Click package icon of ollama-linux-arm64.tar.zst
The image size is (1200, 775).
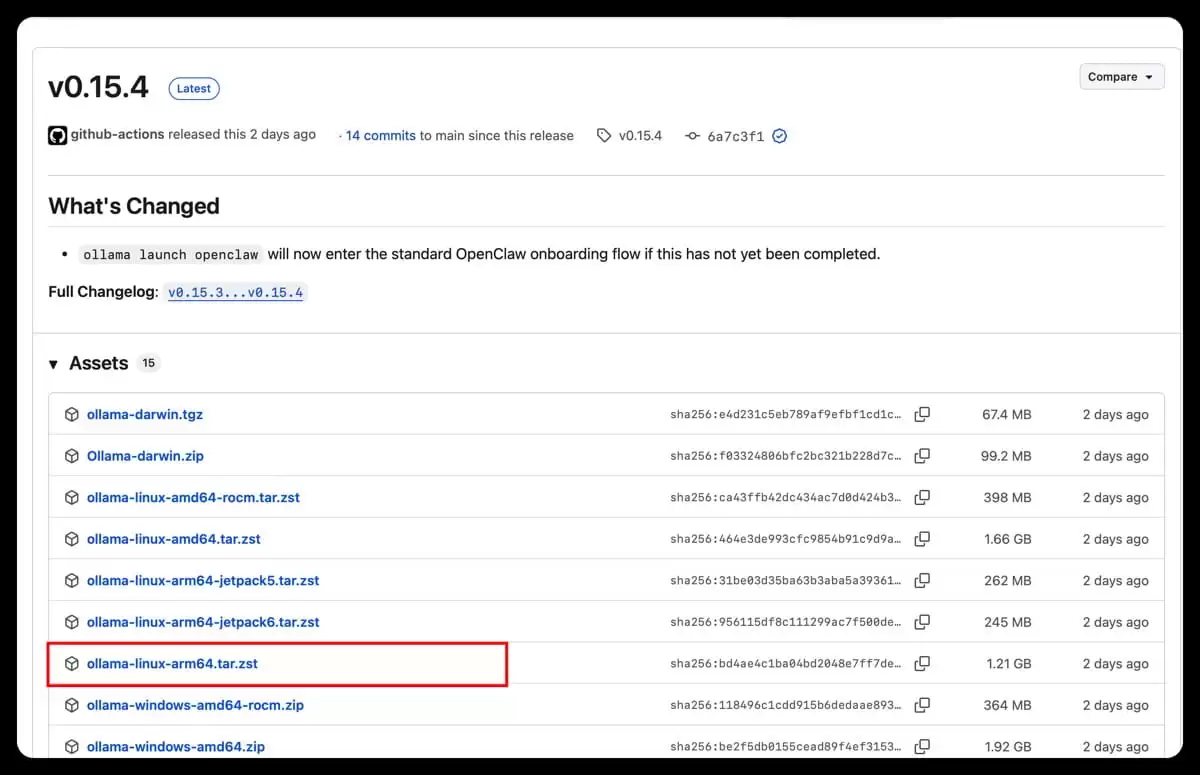72,663
